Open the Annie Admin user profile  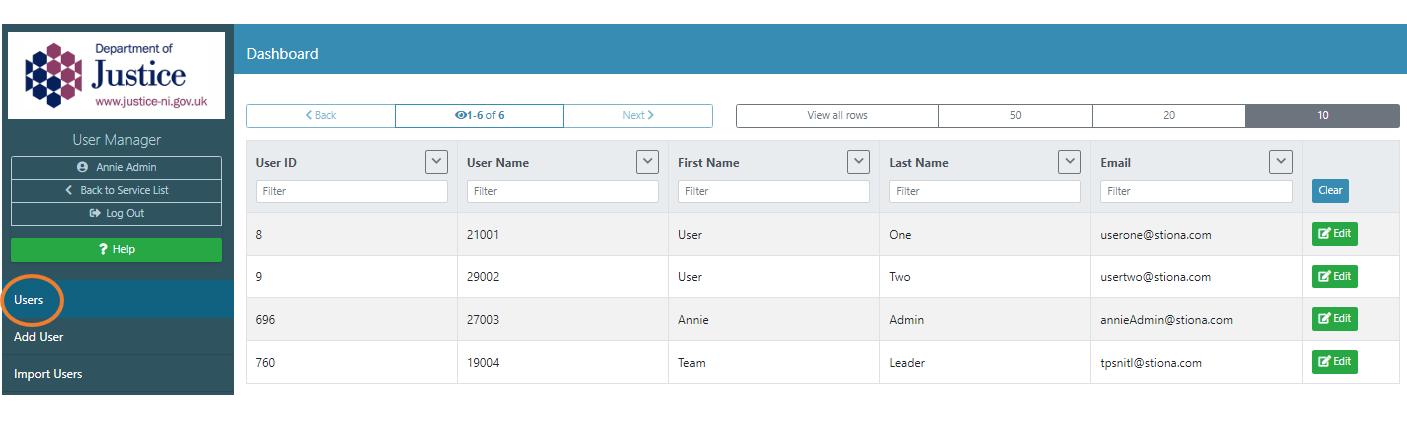(117, 167)
